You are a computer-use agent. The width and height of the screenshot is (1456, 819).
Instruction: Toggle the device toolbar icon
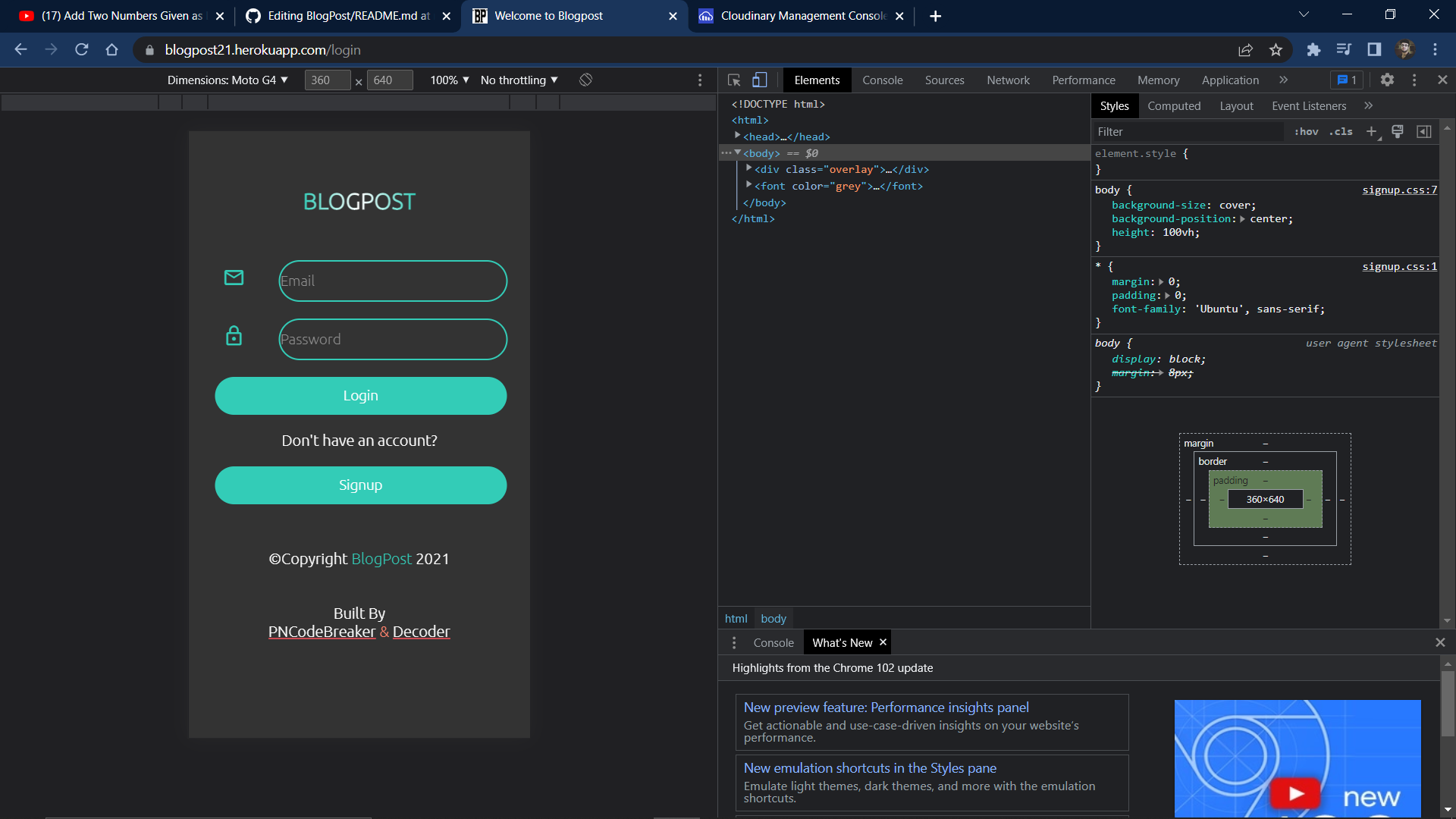click(759, 80)
